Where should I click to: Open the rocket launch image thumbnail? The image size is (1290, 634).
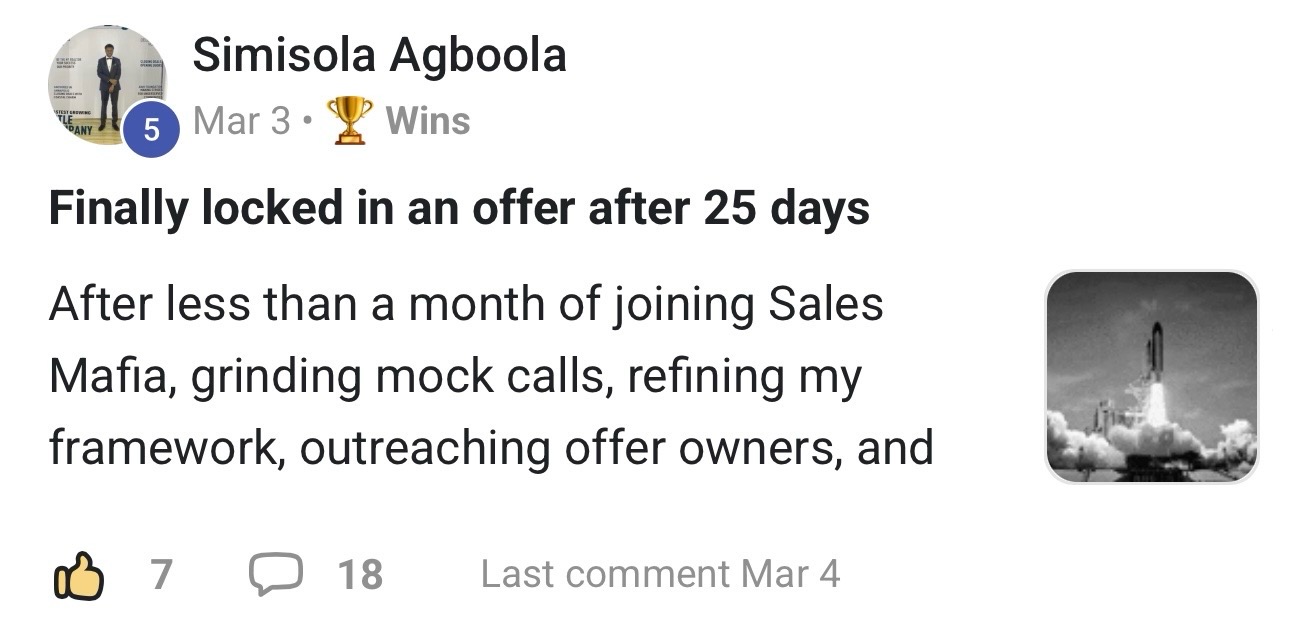pyautogui.click(x=1151, y=377)
